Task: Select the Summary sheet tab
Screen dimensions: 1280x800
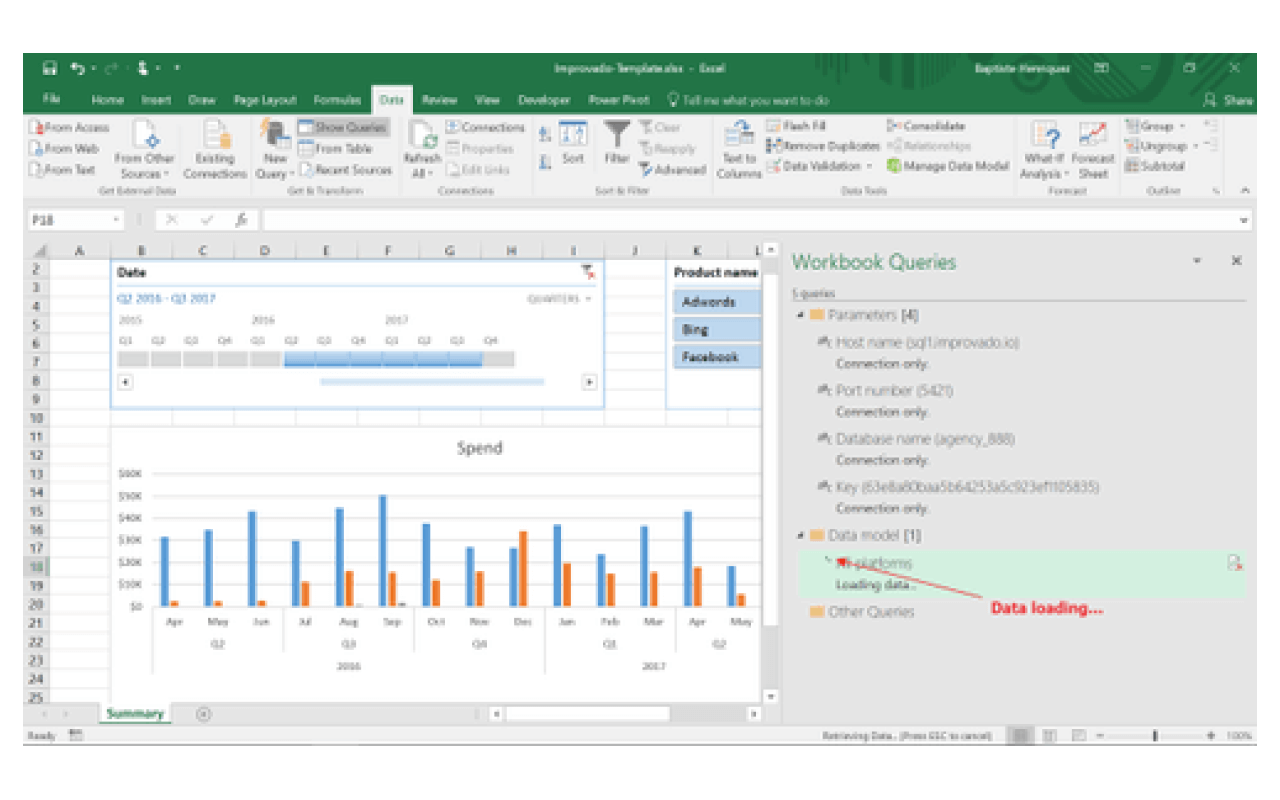Action: click(x=135, y=714)
